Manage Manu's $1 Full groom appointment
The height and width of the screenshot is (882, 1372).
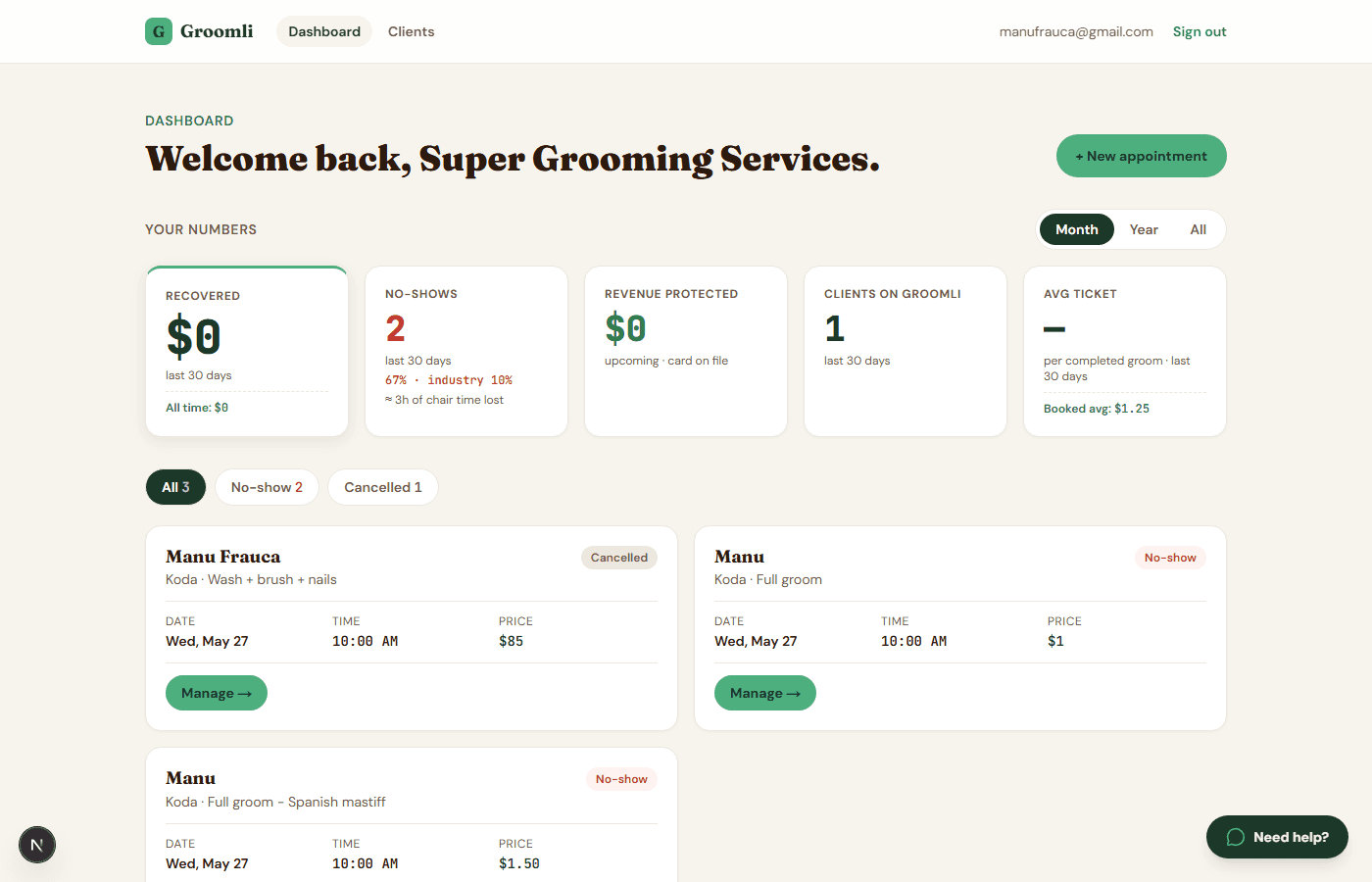click(x=765, y=693)
